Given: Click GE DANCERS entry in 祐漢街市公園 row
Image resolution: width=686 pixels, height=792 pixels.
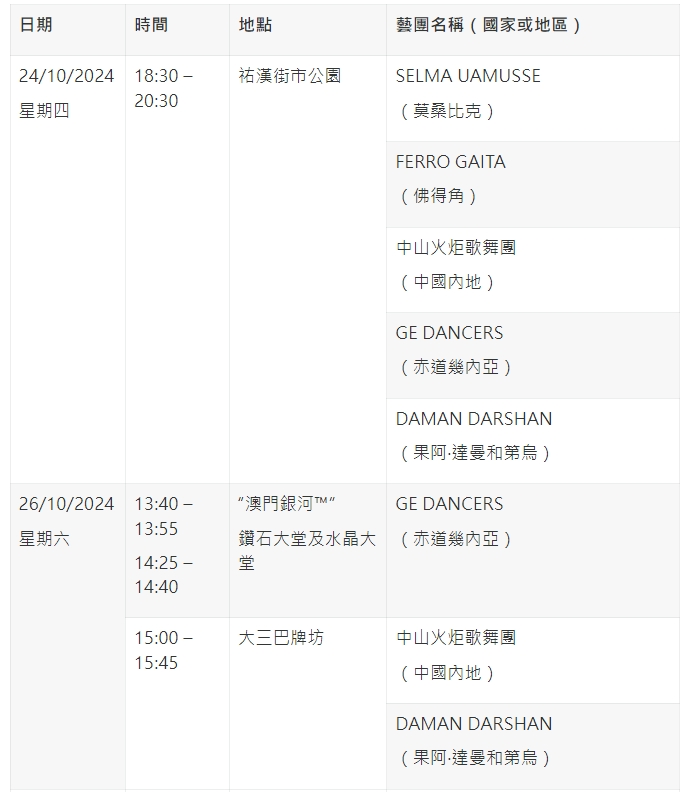Looking at the screenshot, I should coord(533,356).
